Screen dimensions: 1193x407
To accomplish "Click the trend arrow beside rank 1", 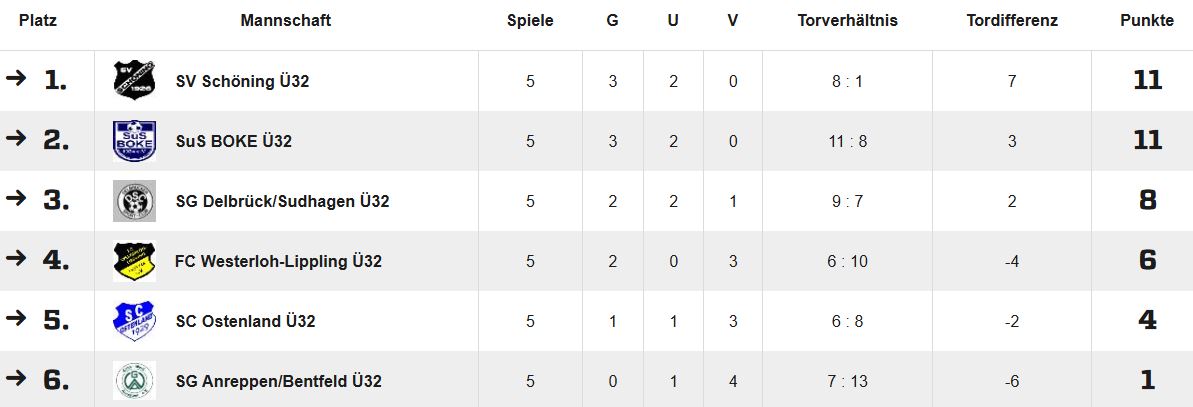I will tap(15, 79).
